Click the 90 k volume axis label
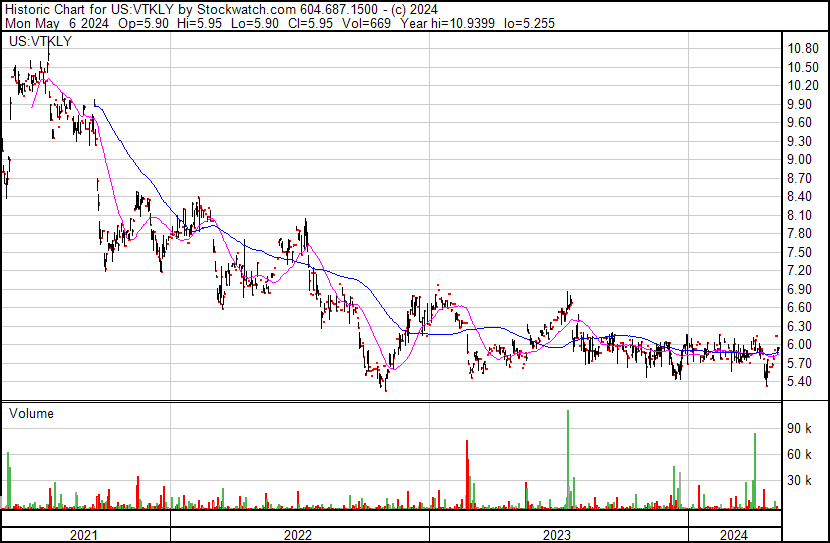The image size is (830, 543). (x=799, y=429)
